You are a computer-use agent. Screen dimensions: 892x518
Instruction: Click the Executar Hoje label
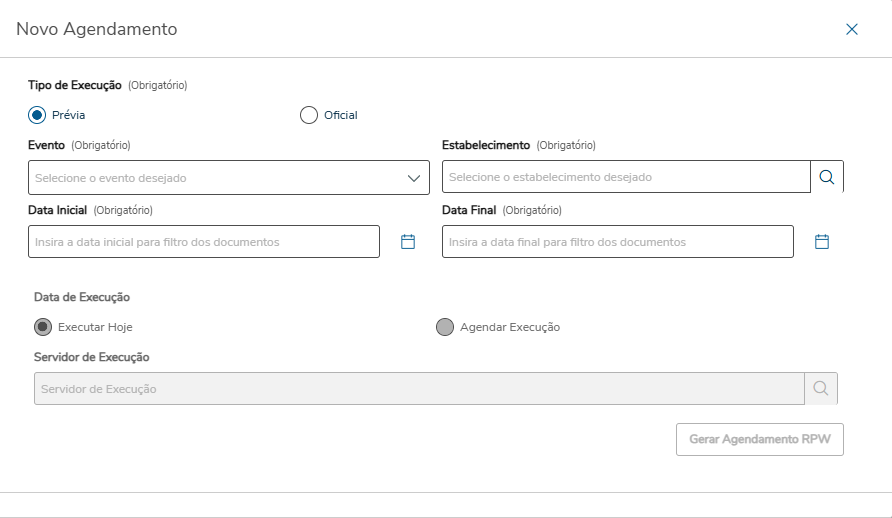coord(95,327)
